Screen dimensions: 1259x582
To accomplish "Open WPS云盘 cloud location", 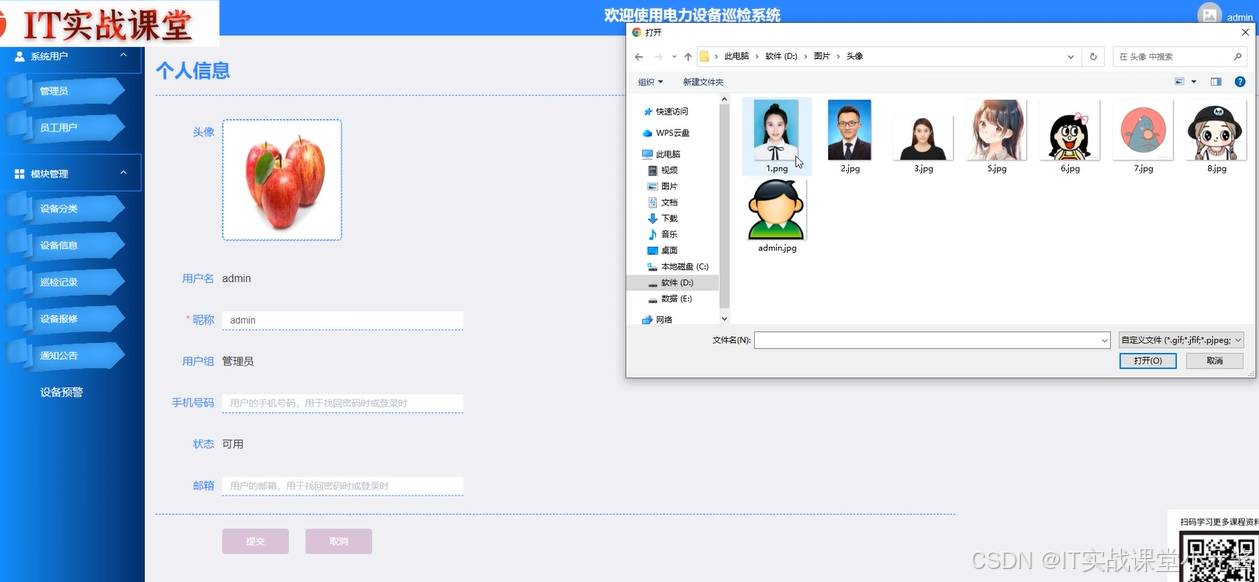I will tap(671, 133).
